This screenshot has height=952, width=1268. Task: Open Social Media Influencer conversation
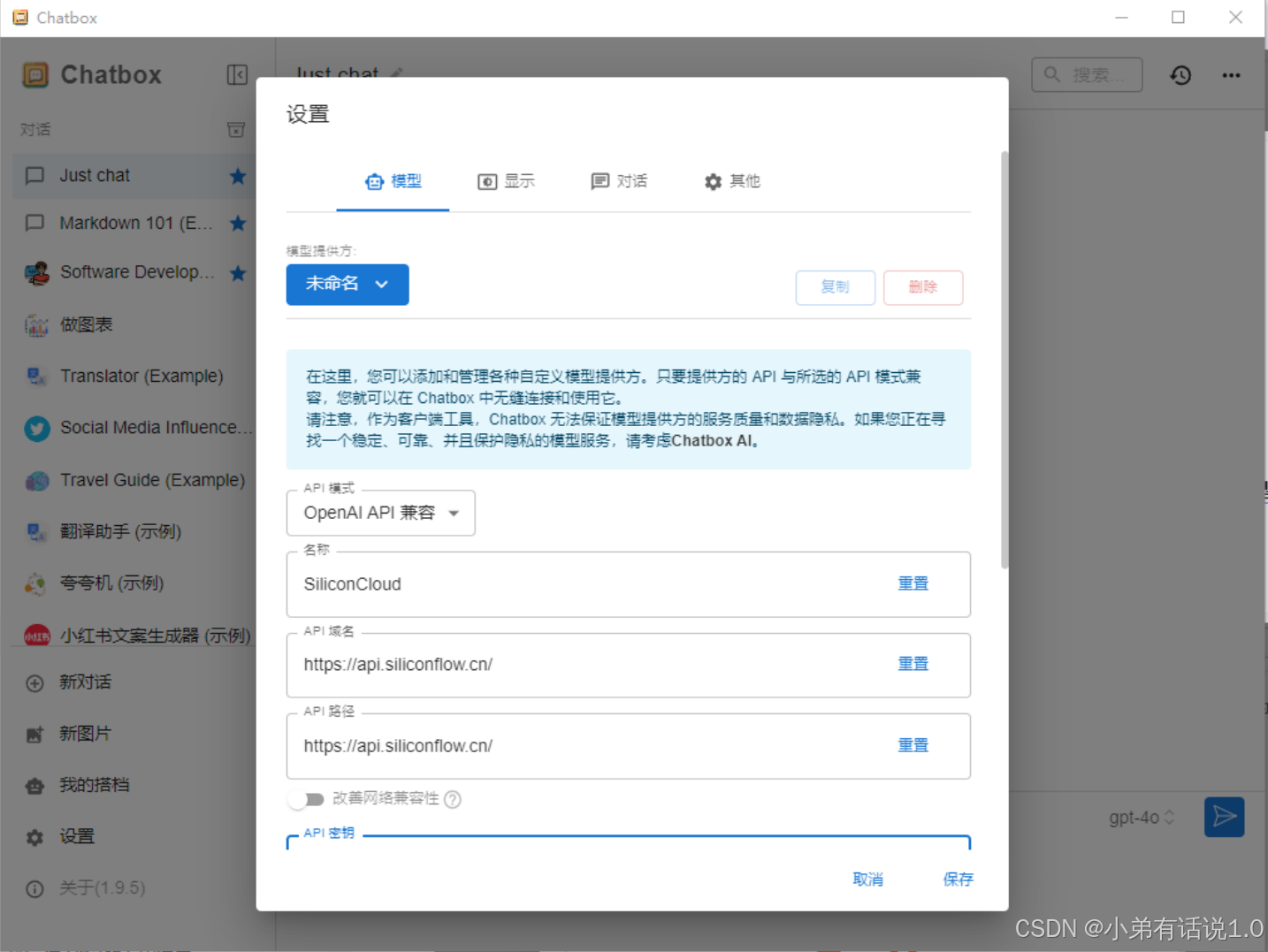pyautogui.click(x=133, y=428)
